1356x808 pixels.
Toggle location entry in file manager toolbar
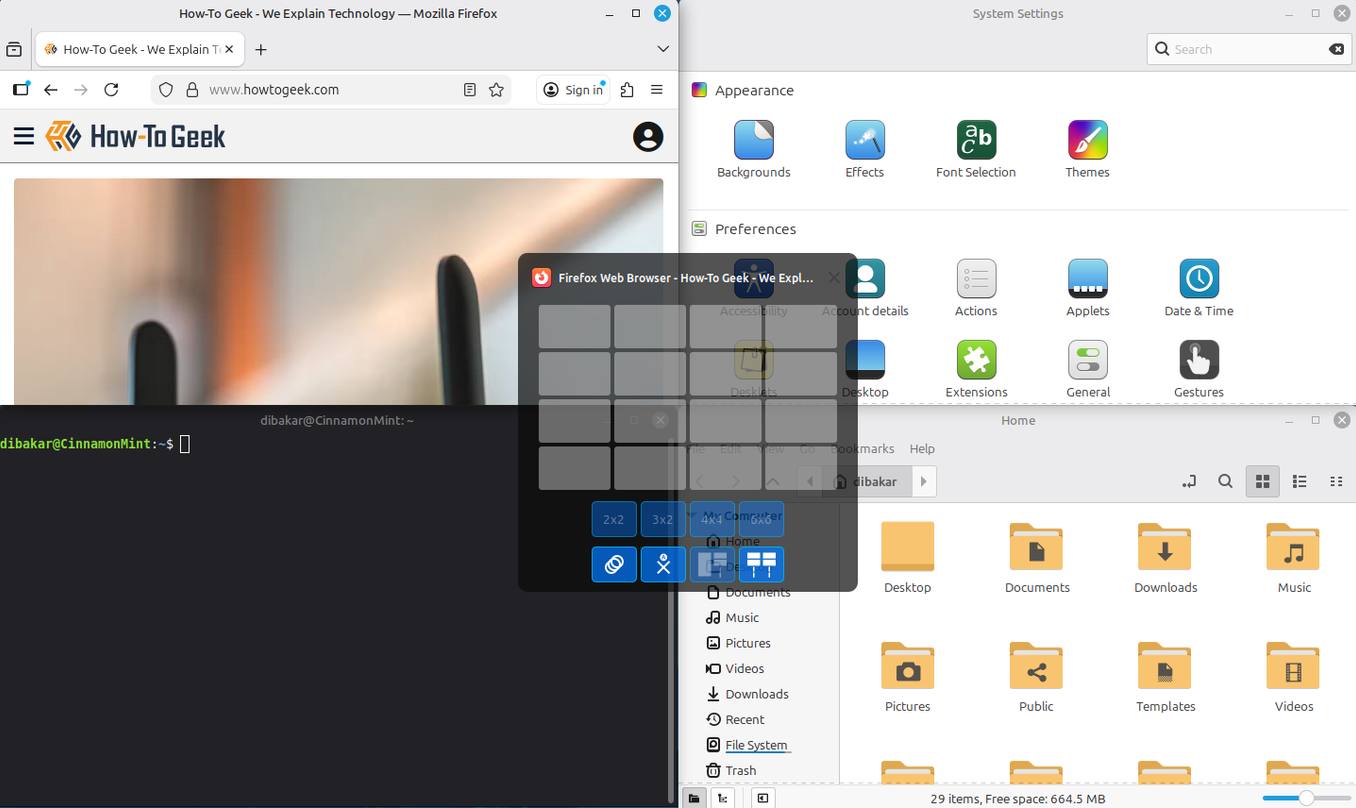[x=1189, y=481]
